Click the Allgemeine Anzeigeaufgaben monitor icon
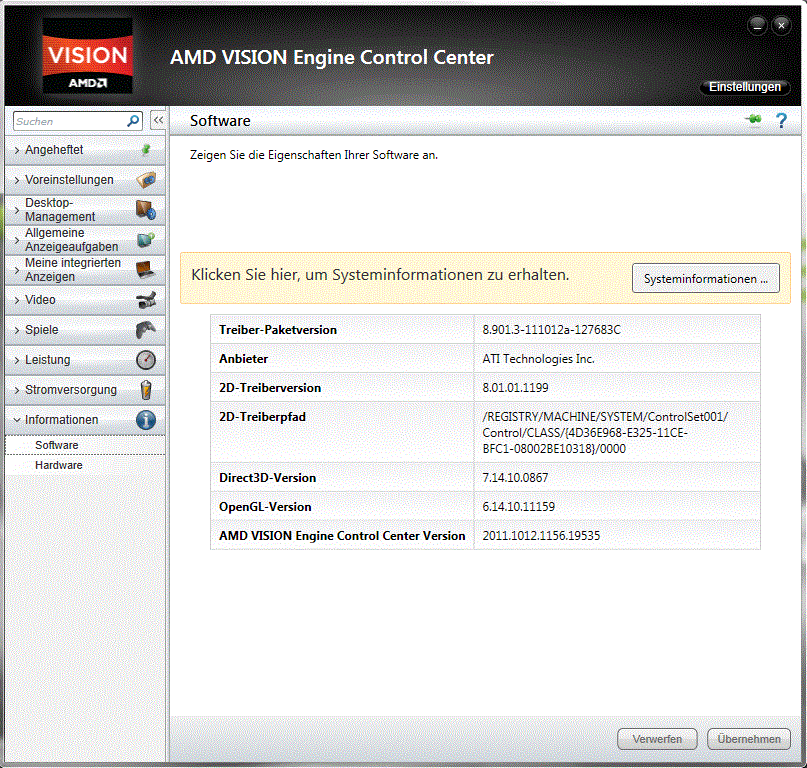 (146, 240)
